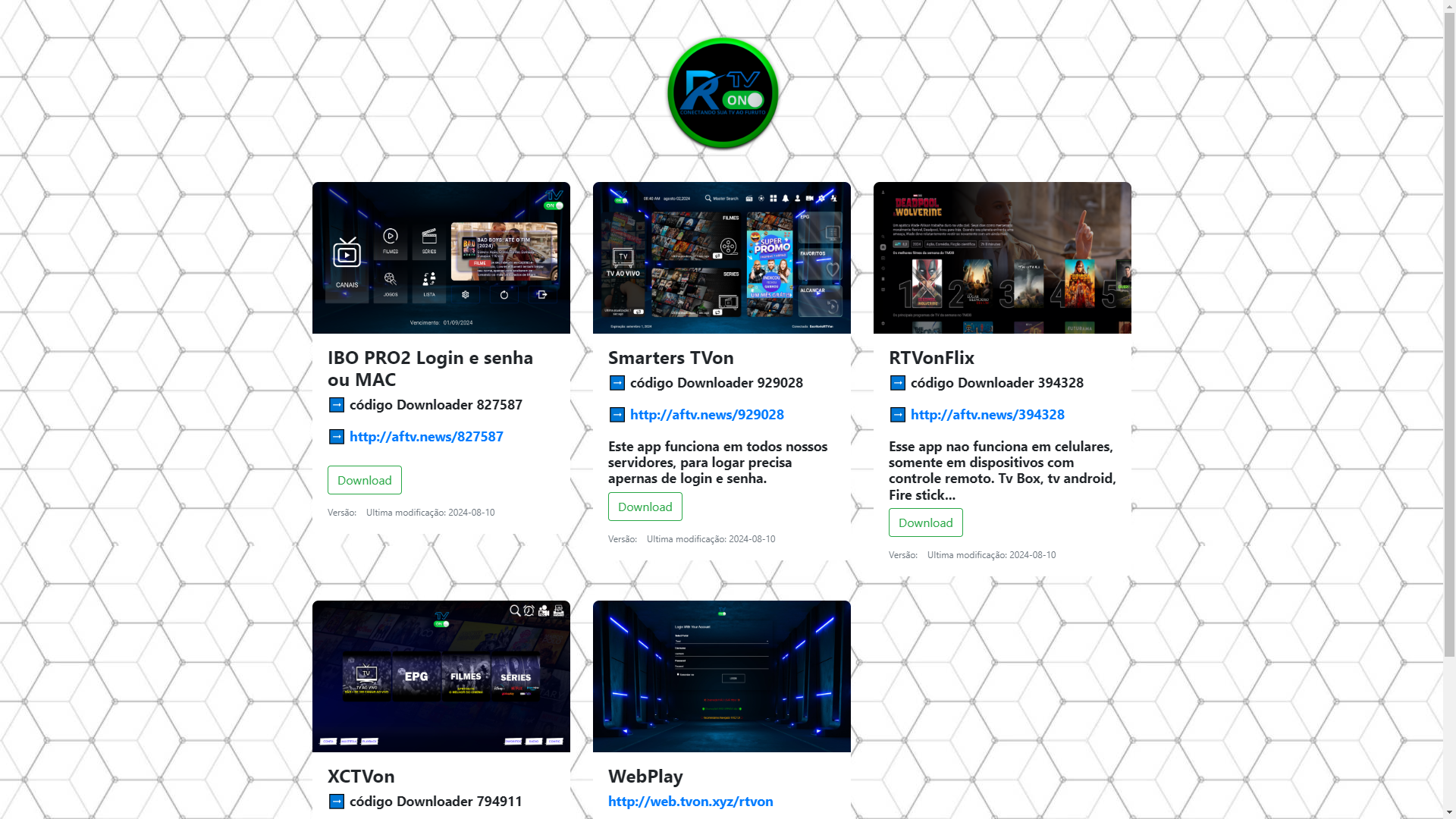Click arrow icon beside aftv.news/827587 link
The height and width of the screenshot is (819, 1456).
[x=337, y=437]
